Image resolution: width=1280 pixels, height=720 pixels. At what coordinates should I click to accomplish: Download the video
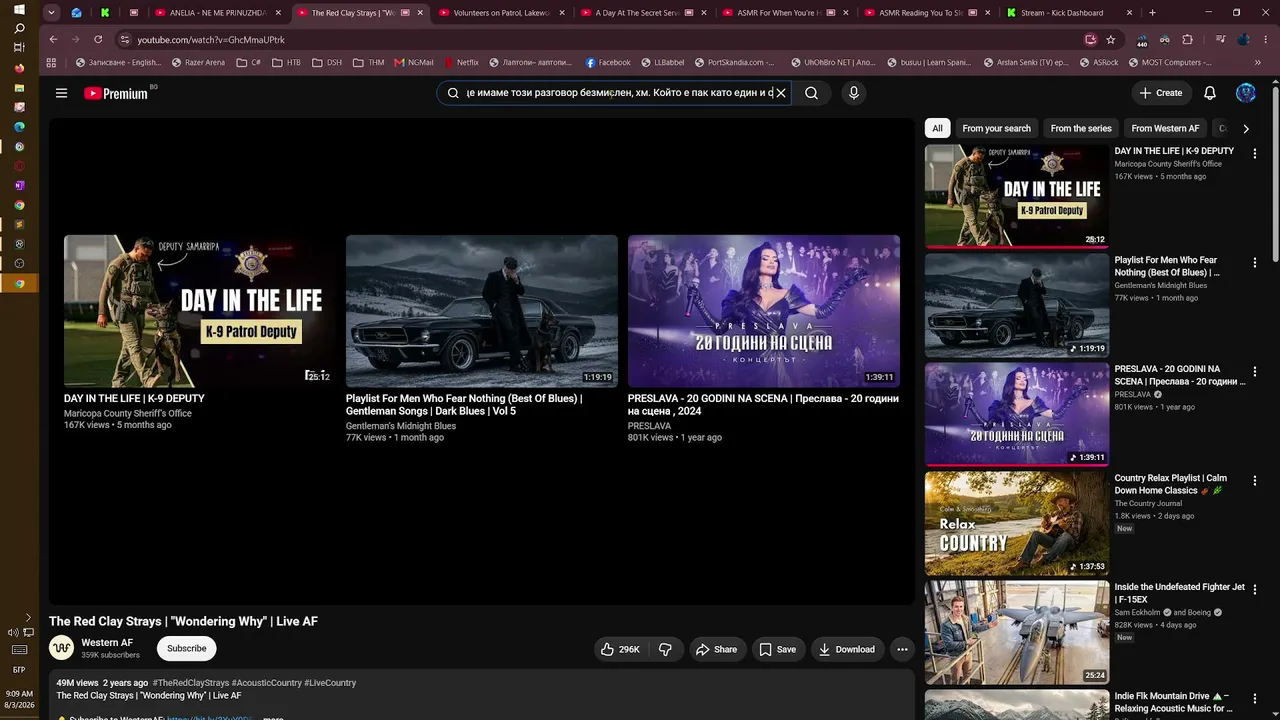pyautogui.click(x=847, y=649)
